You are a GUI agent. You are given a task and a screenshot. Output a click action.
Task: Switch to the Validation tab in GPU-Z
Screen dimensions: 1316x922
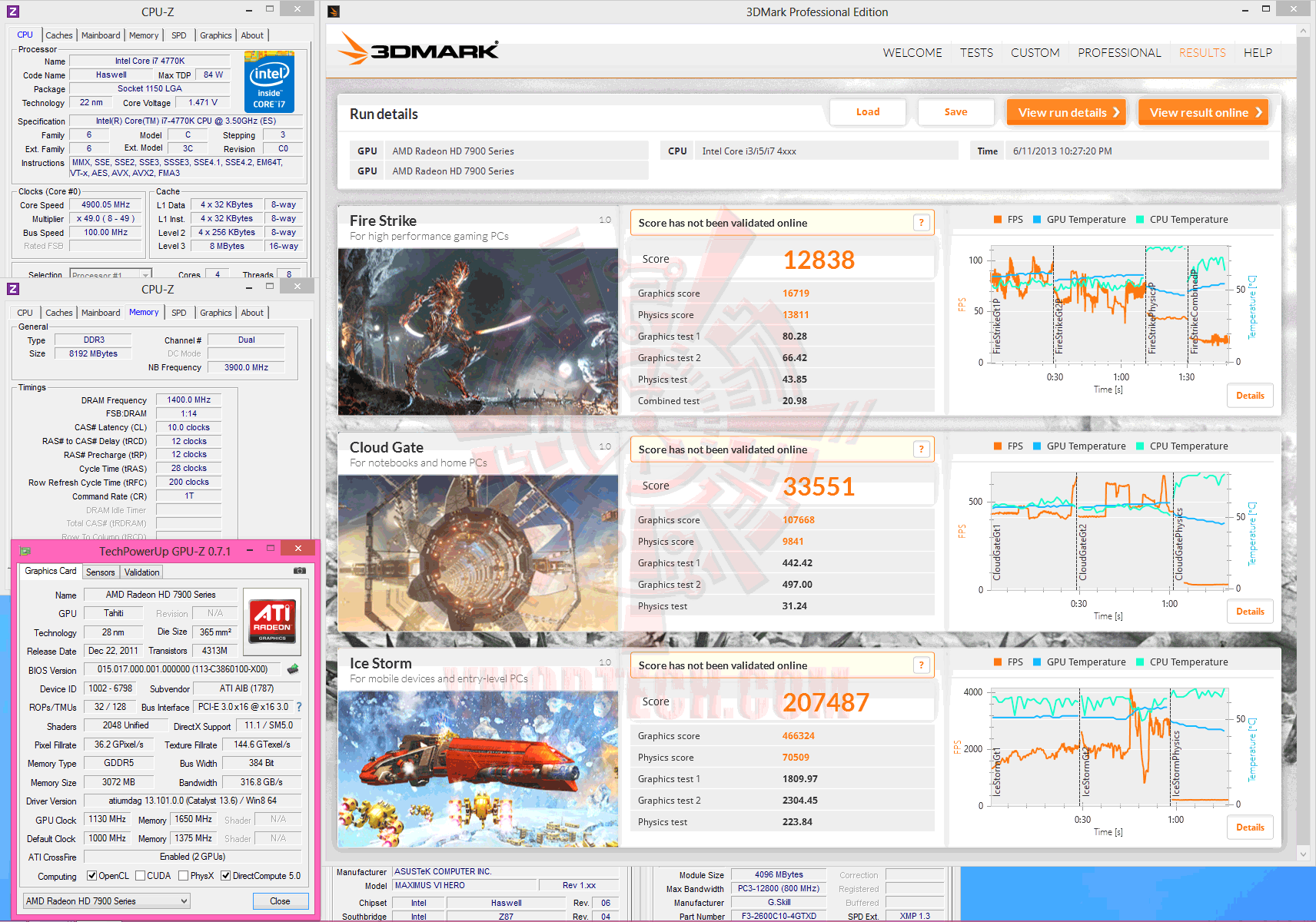pyautogui.click(x=142, y=572)
